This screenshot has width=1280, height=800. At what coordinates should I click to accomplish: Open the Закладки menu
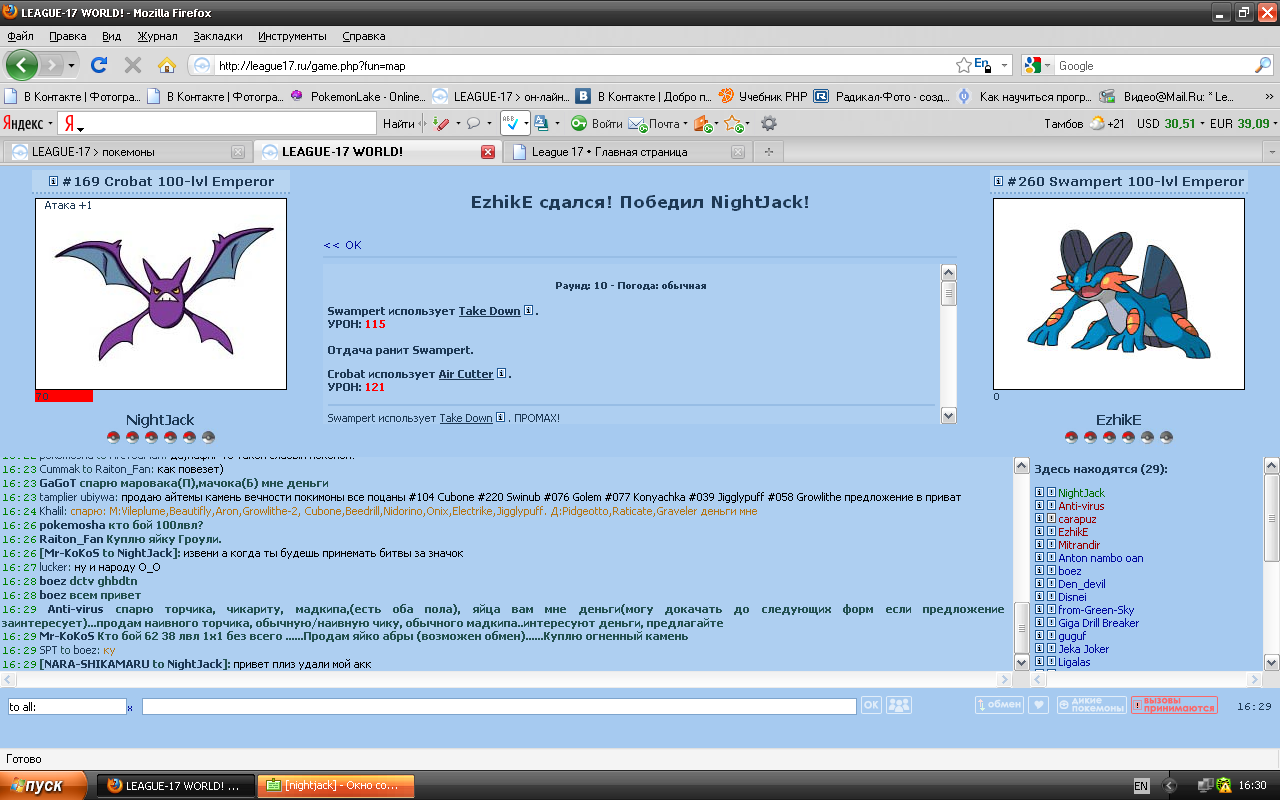(x=217, y=36)
